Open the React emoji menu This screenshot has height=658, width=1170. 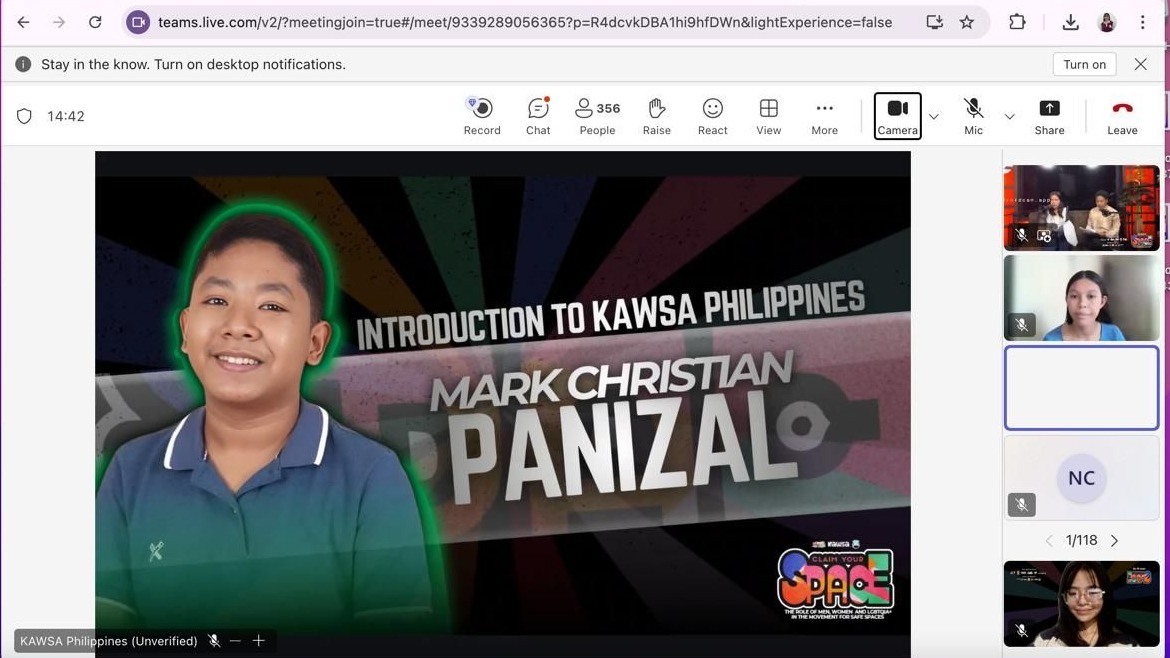pos(713,116)
